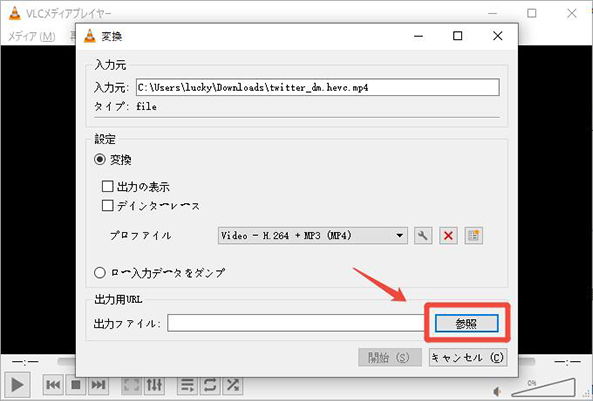Viewport: 593px width, 401px height.
Task: Mute audio via speaker icon
Action: click(498, 391)
